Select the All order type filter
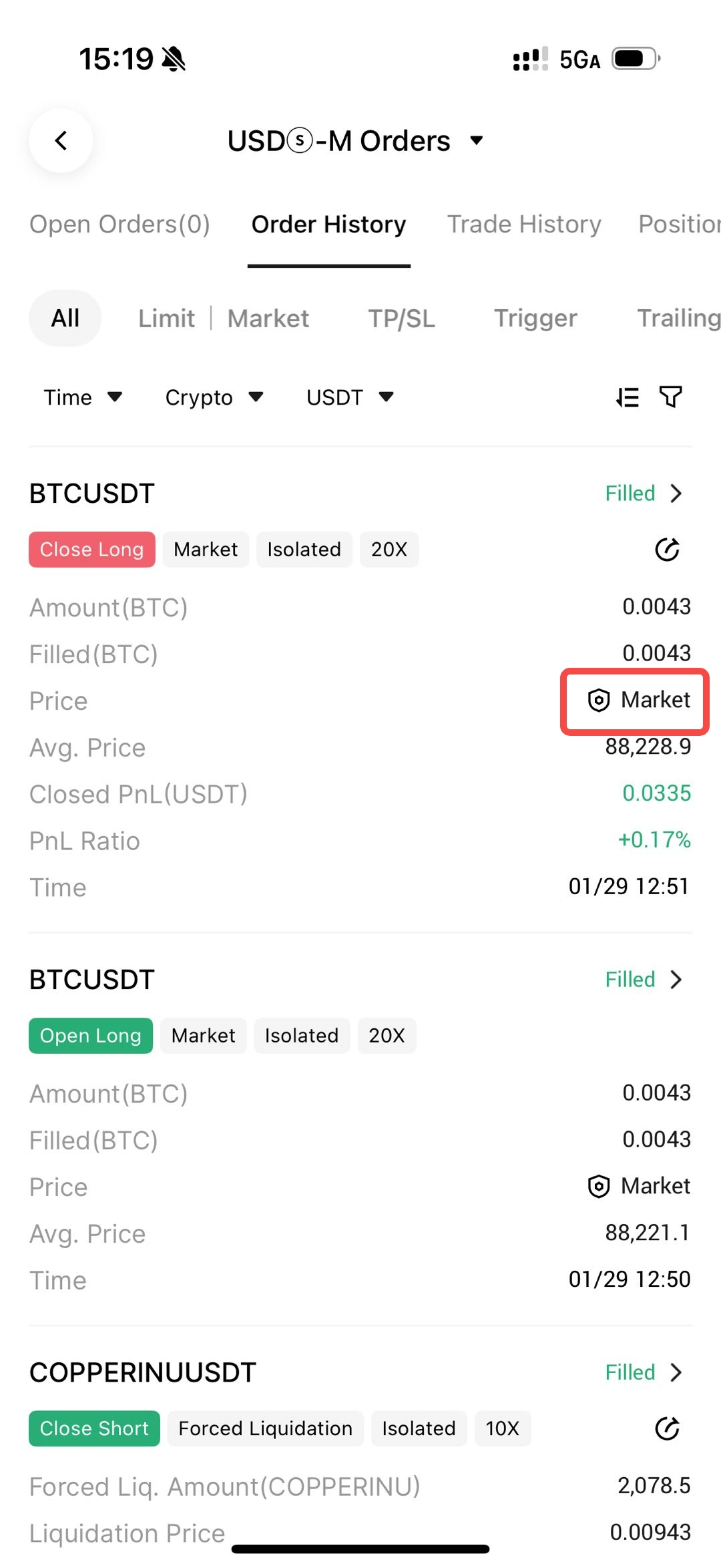 65,319
